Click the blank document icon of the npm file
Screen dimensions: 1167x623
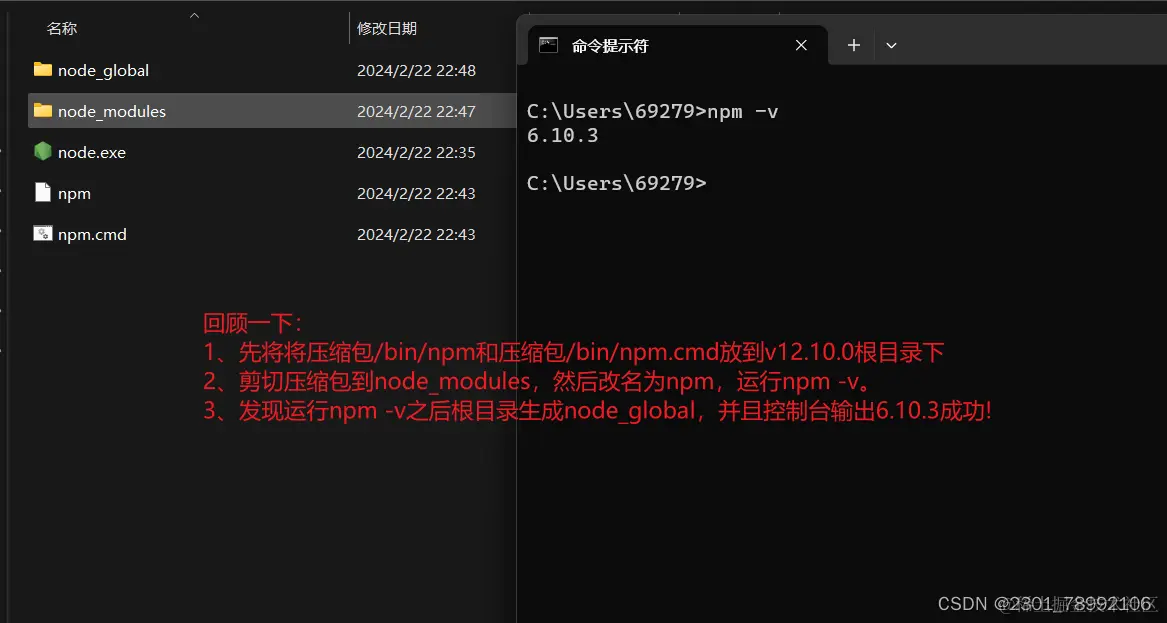[x=42, y=193]
